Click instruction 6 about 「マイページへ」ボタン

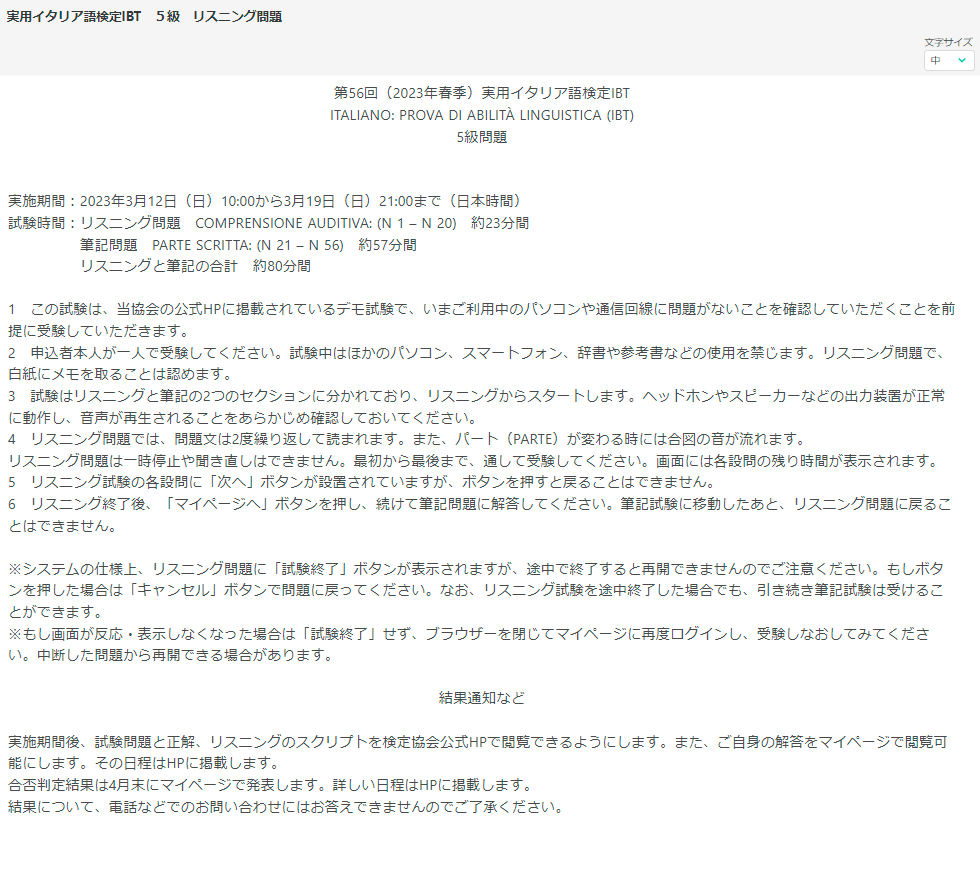479,515
